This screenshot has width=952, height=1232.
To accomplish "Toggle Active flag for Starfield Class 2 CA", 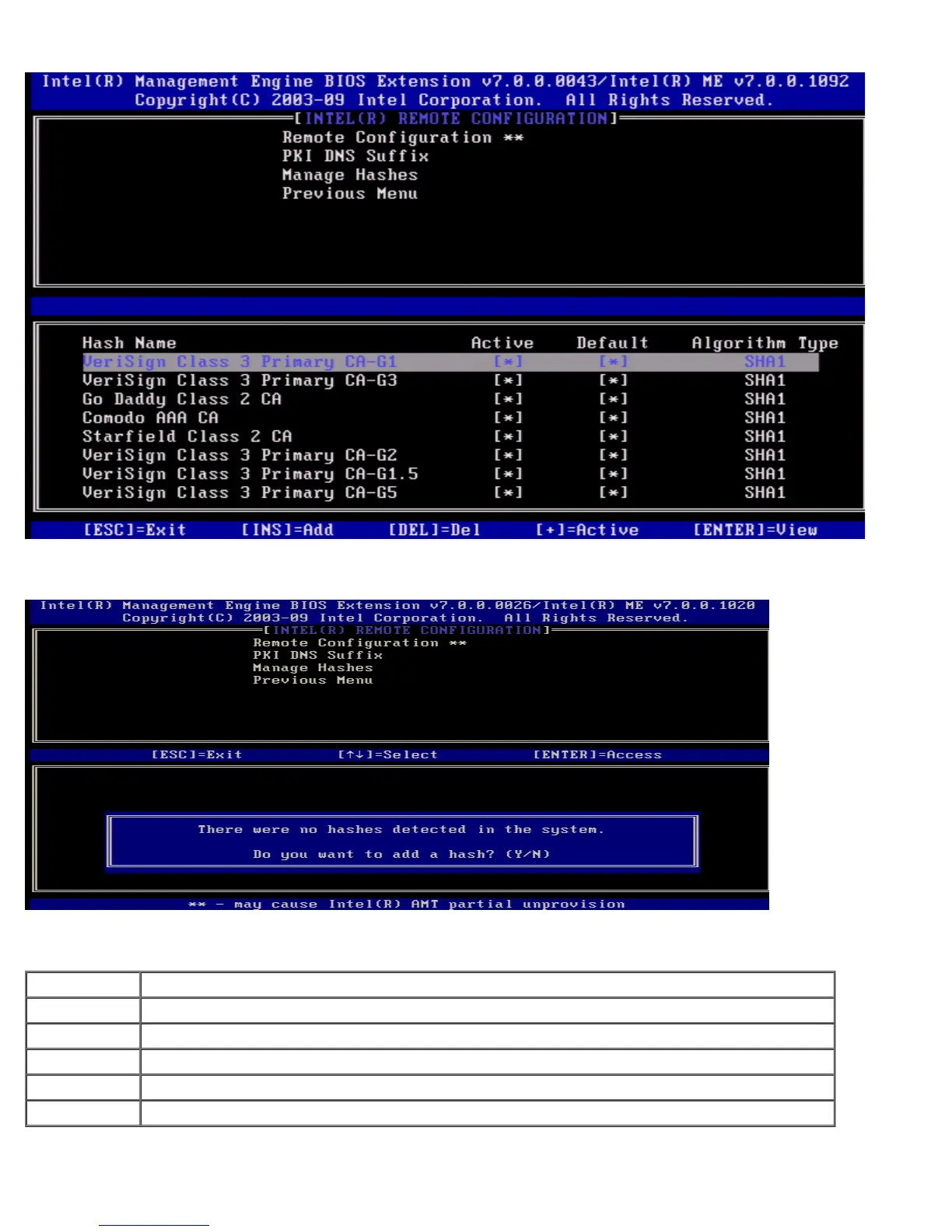I will (509, 436).
